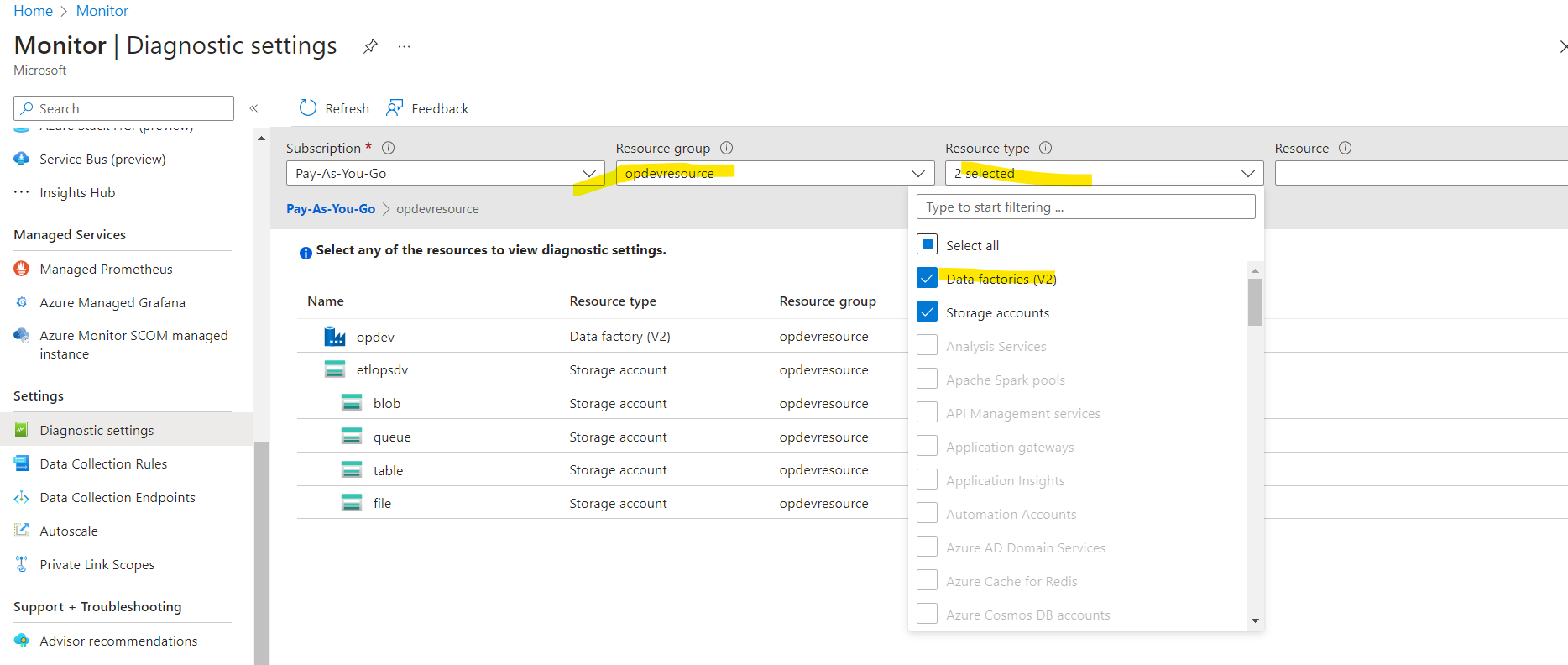Open the Subscription dropdown showing Pay-As-You-Go
The height and width of the screenshot is (665, 1568).
point(445,173)
